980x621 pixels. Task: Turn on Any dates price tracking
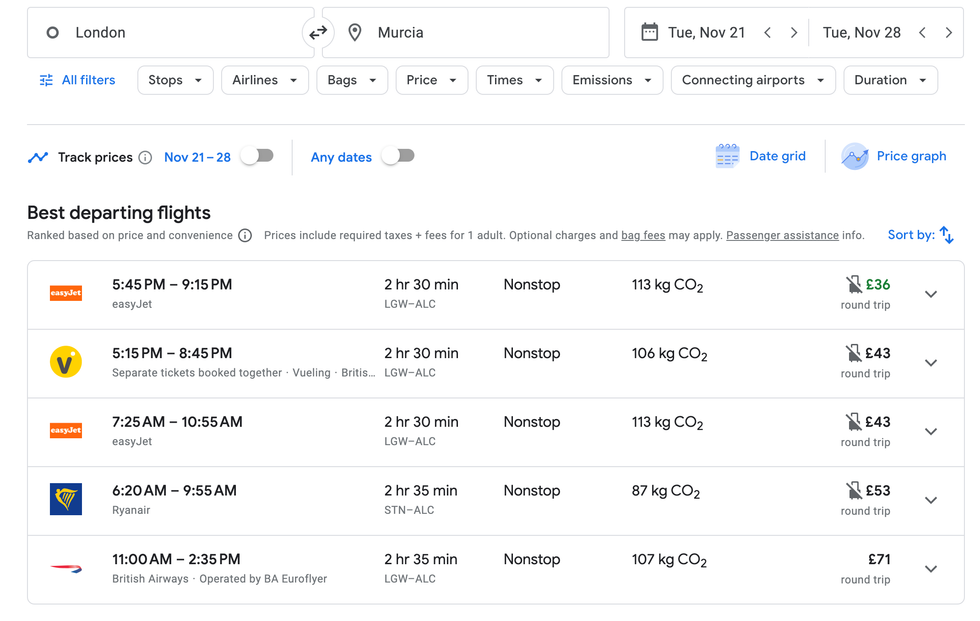click(398, 156)
